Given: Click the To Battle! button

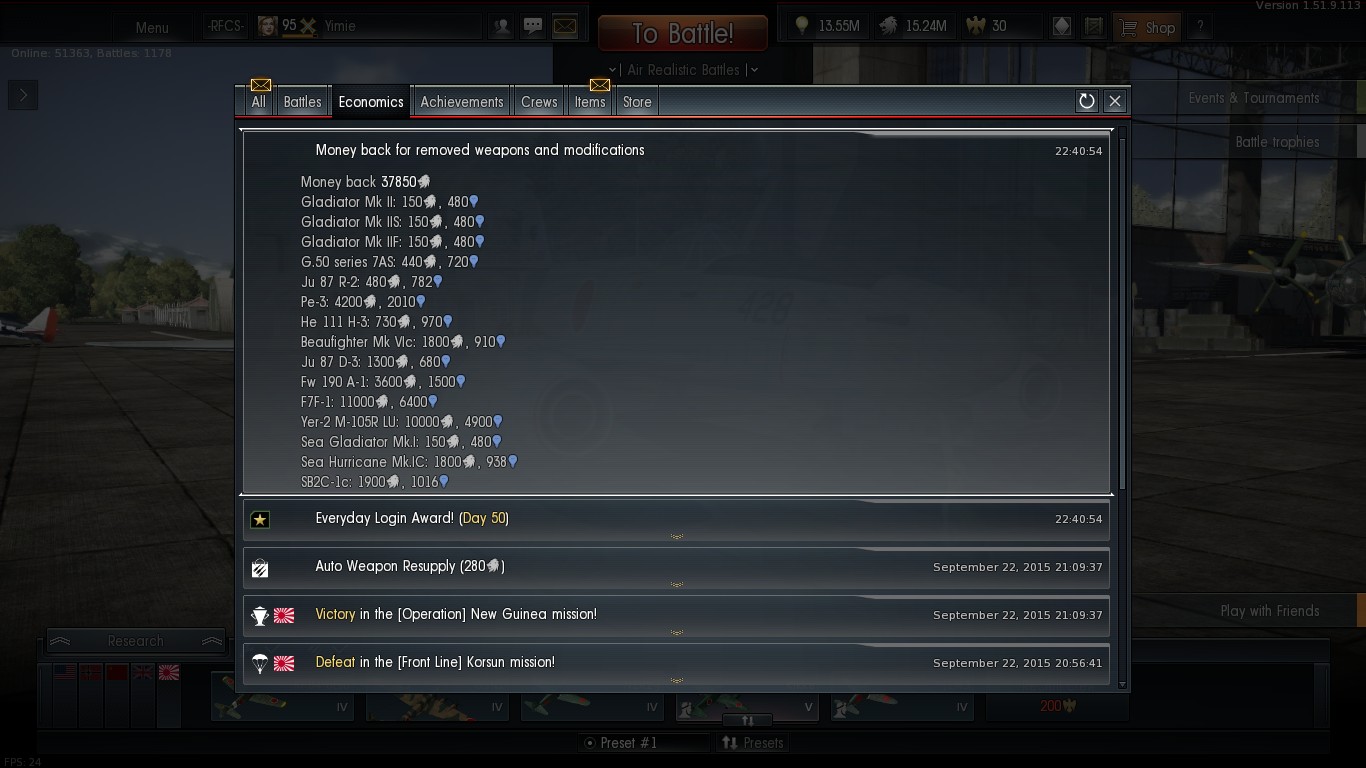Looking at the screenshot, I should 683,33.
